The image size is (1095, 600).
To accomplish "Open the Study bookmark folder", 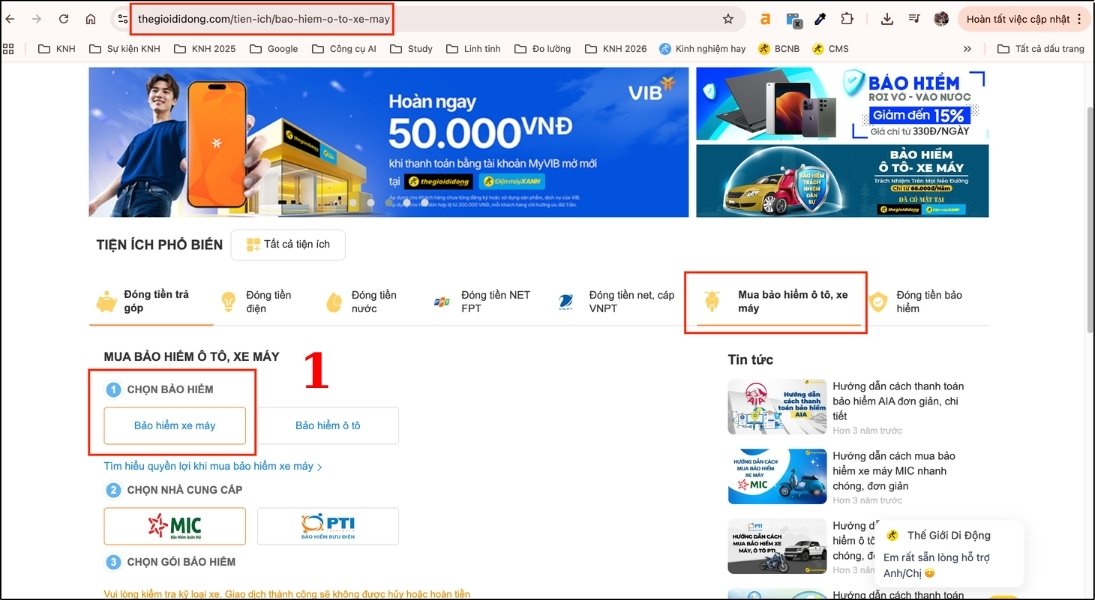I will (411, 49).
